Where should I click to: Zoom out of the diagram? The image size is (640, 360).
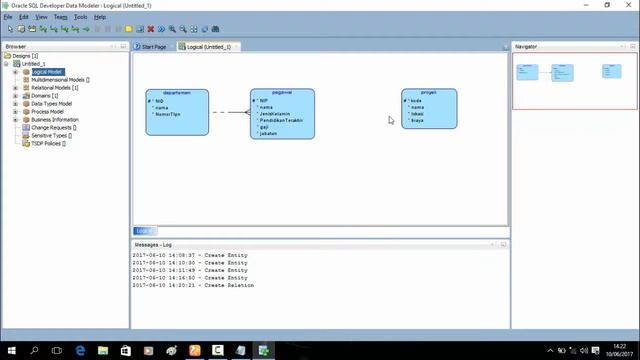[183, 29]
